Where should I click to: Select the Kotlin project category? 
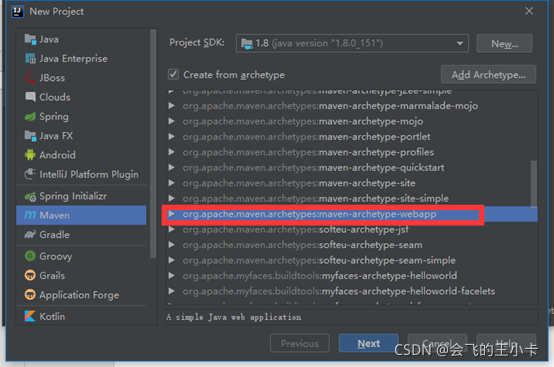81,316
